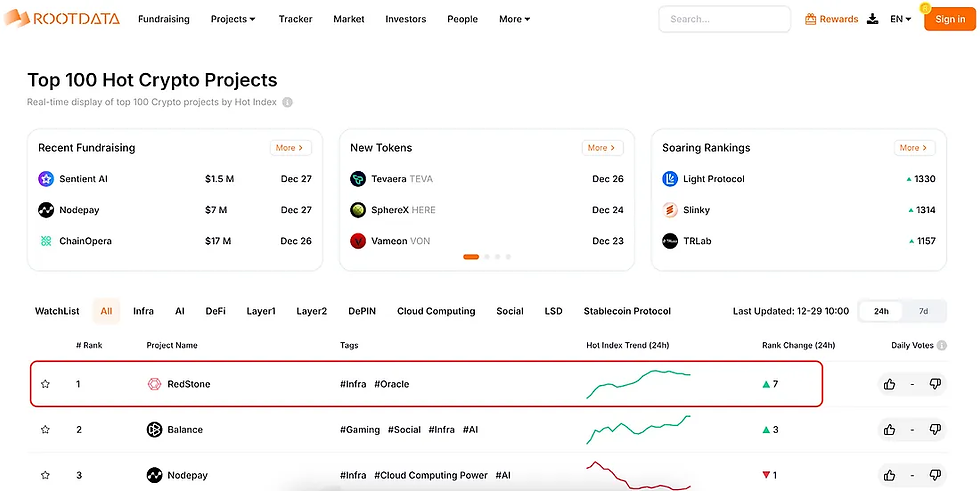
Task: Open More in New Tokens card
Action: pyautogui.click(x=602, y=148)
